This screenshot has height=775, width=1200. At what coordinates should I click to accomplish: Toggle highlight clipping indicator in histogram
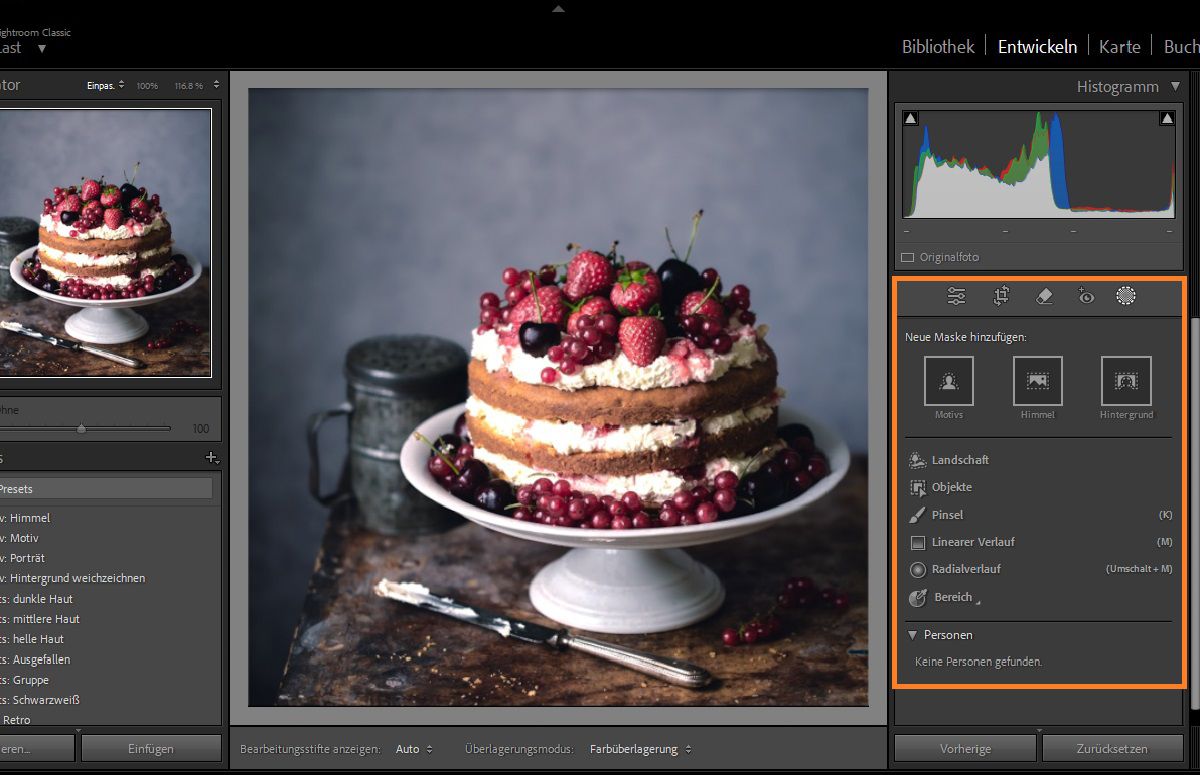[1167, 119]
